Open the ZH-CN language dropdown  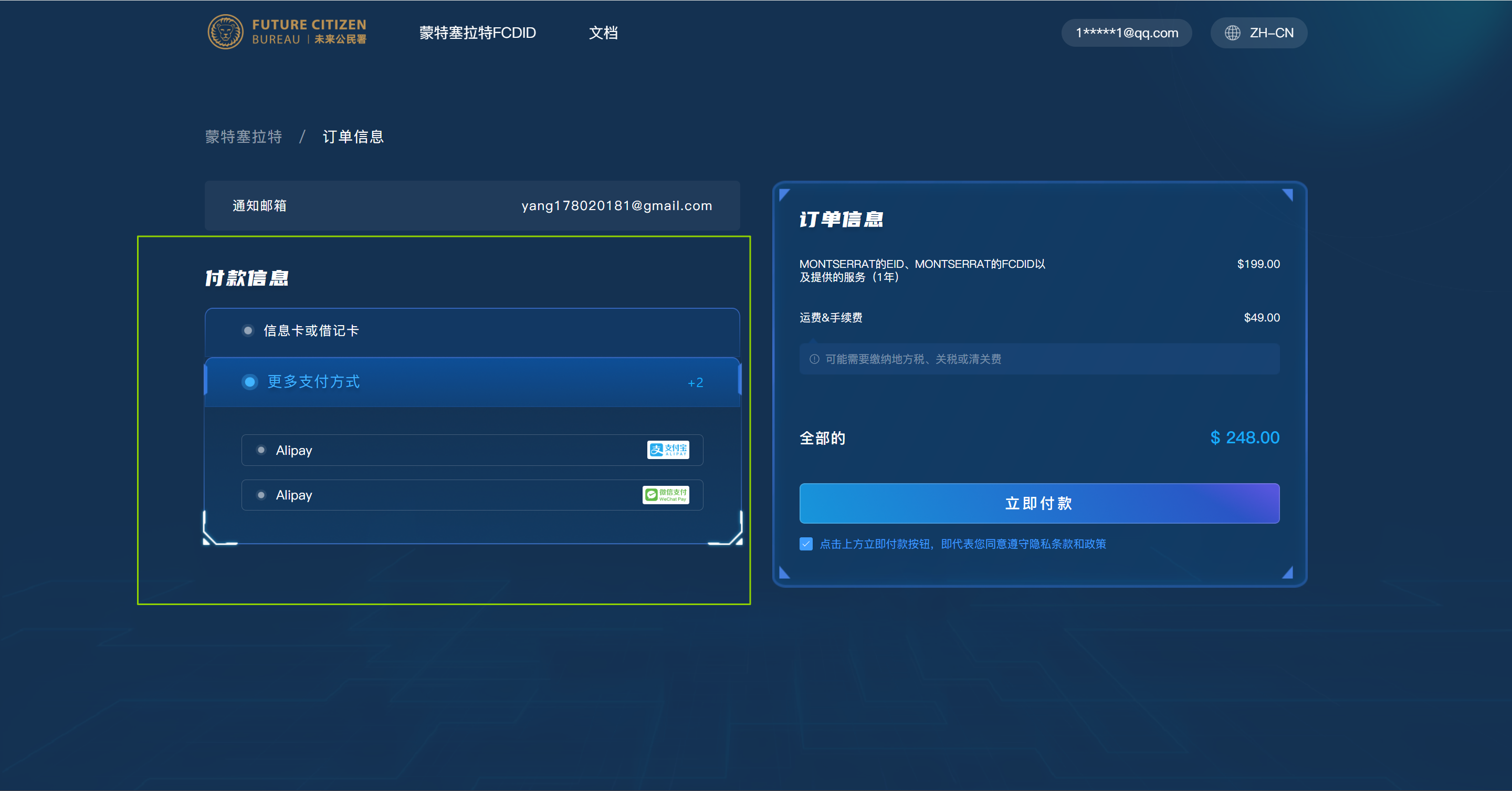tap(1270, 33)
